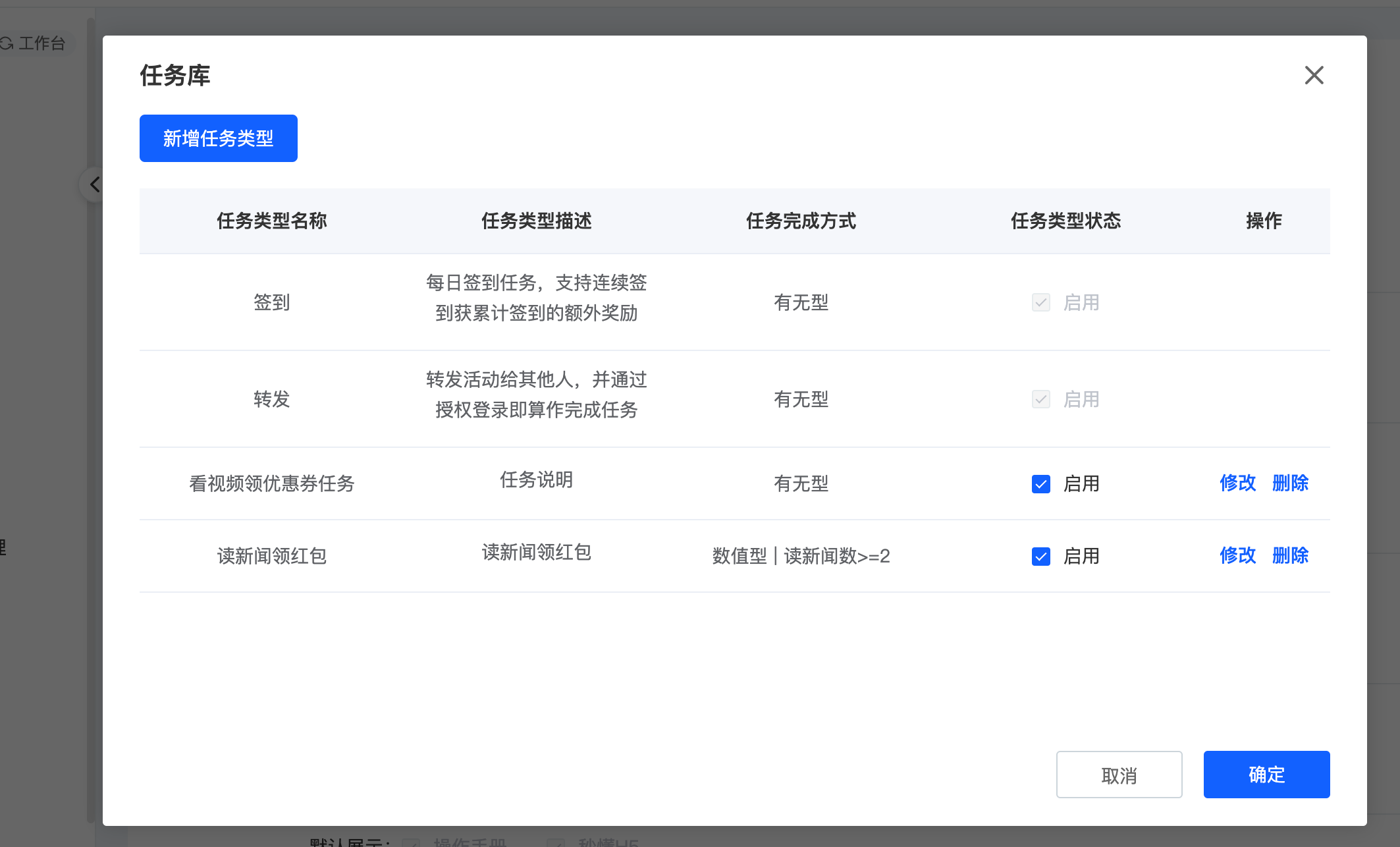Click description 每日签到任务，支持连续签到
1400x847 pixels.
pos(537,298)
